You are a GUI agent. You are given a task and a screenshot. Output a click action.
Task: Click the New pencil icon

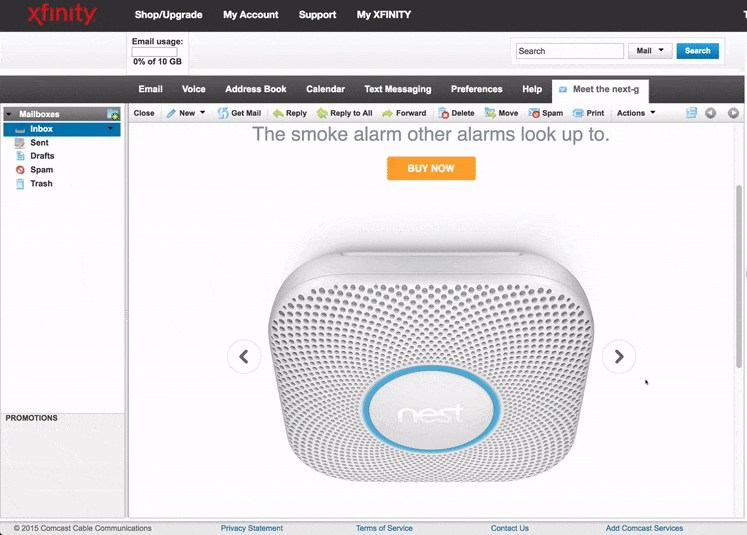click(x=172, y=113)
